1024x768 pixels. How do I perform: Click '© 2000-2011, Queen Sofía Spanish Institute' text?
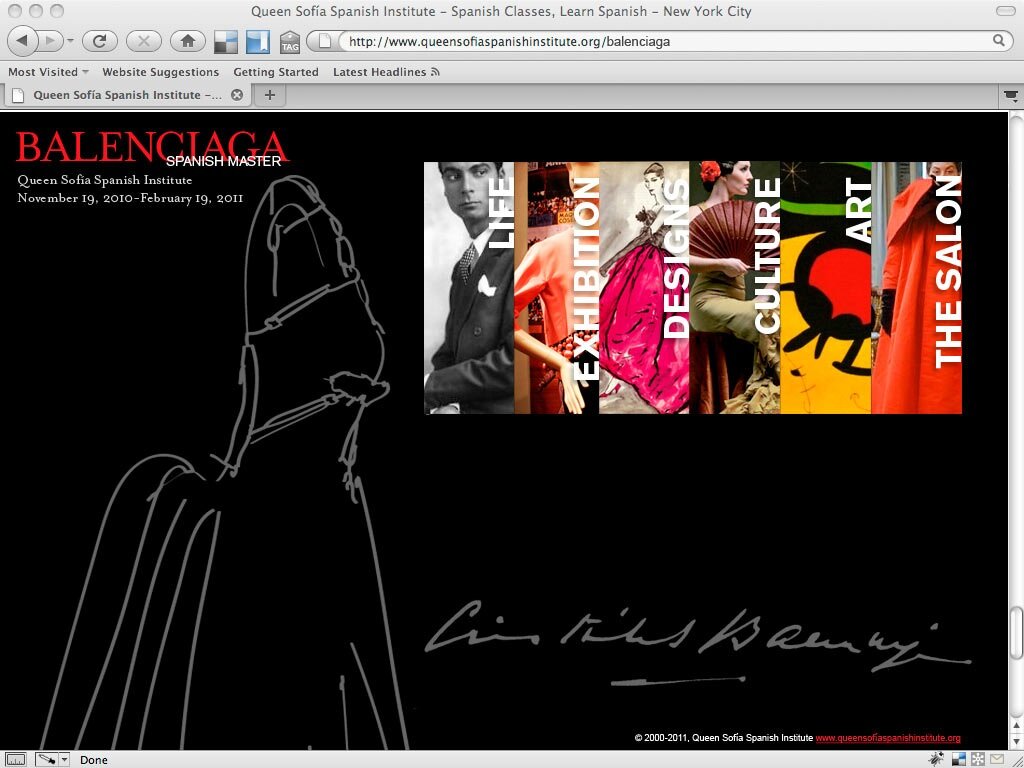pos(724,738)
